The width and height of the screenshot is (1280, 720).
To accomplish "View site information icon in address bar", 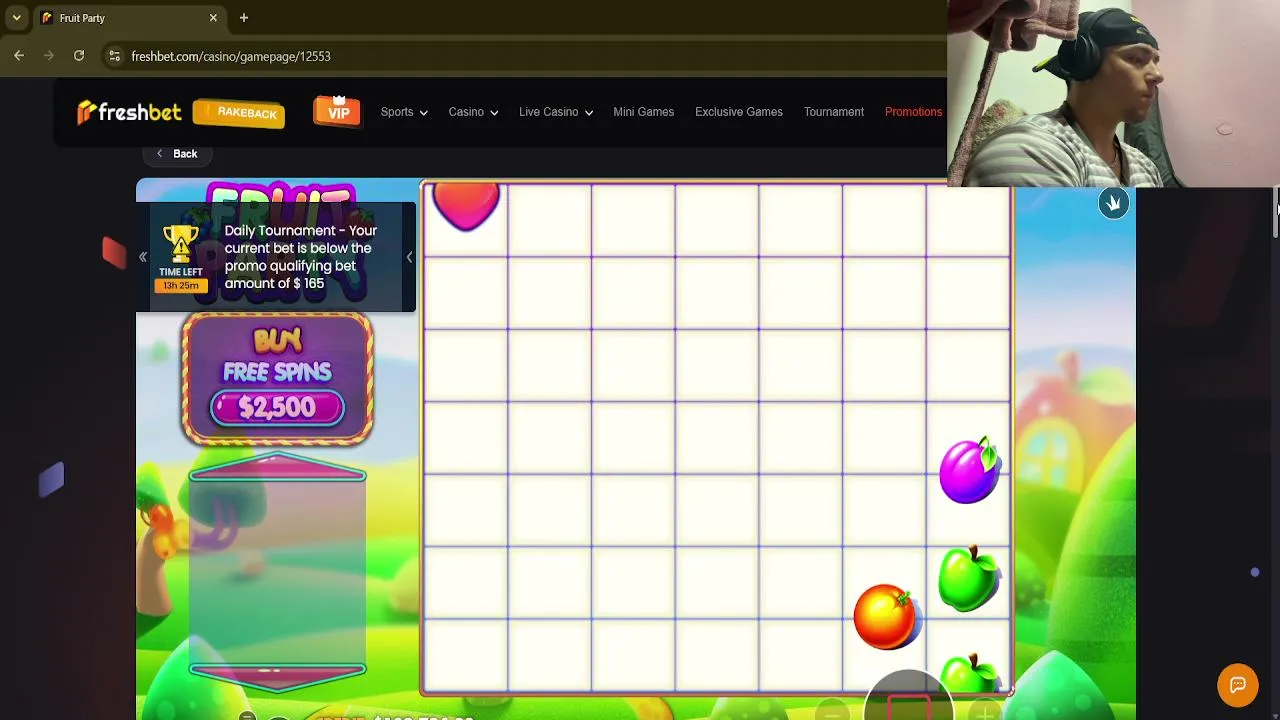I will tap(114, 56).
